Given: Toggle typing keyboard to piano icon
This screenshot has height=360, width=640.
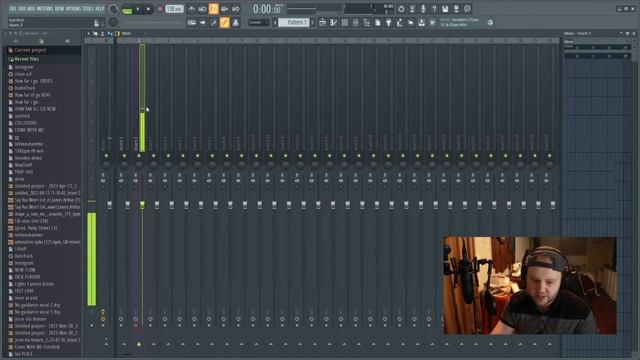Looking at the screenshot, I should (x=191, y=22).
